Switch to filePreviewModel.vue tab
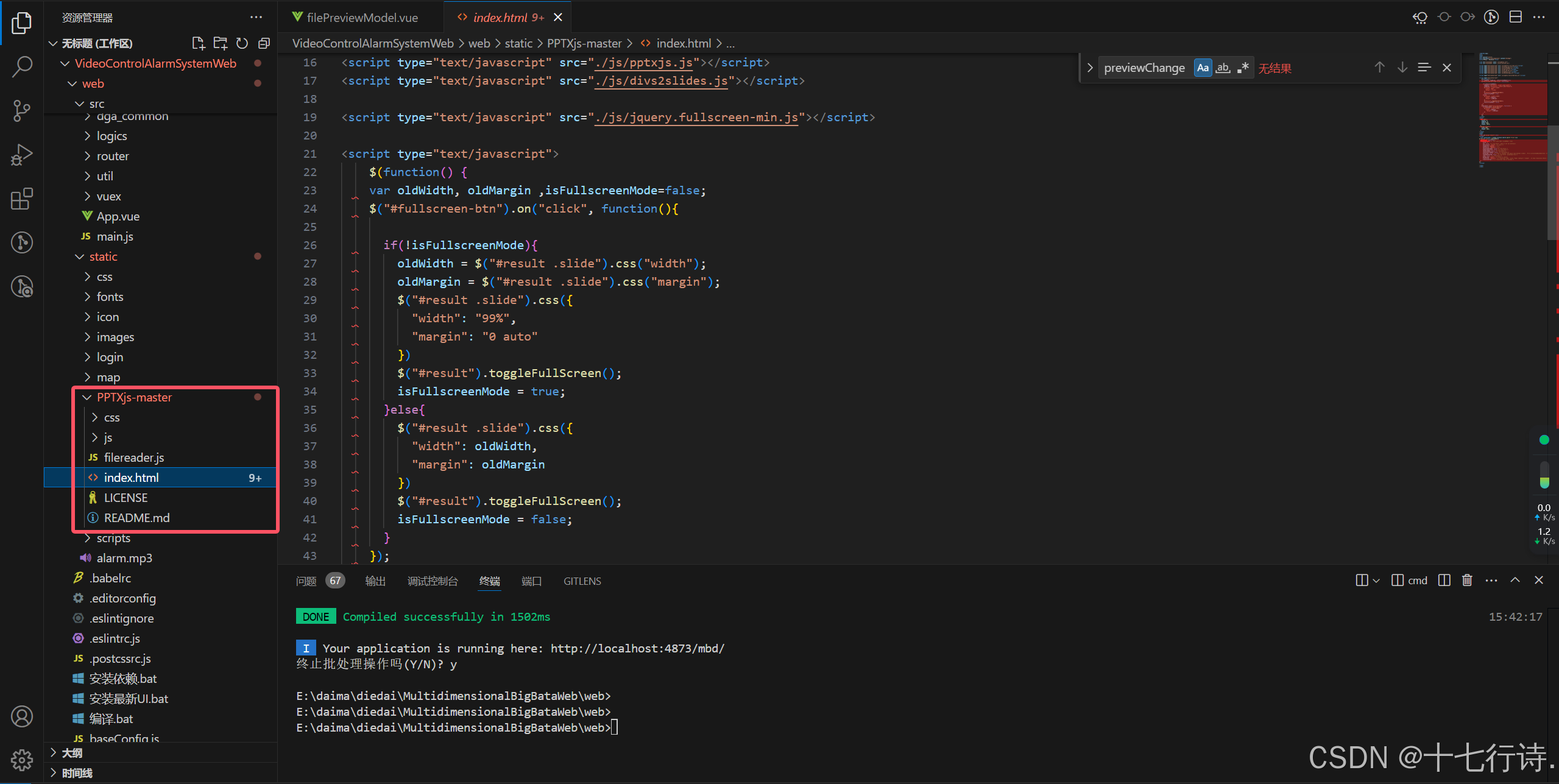 [362, 18]
